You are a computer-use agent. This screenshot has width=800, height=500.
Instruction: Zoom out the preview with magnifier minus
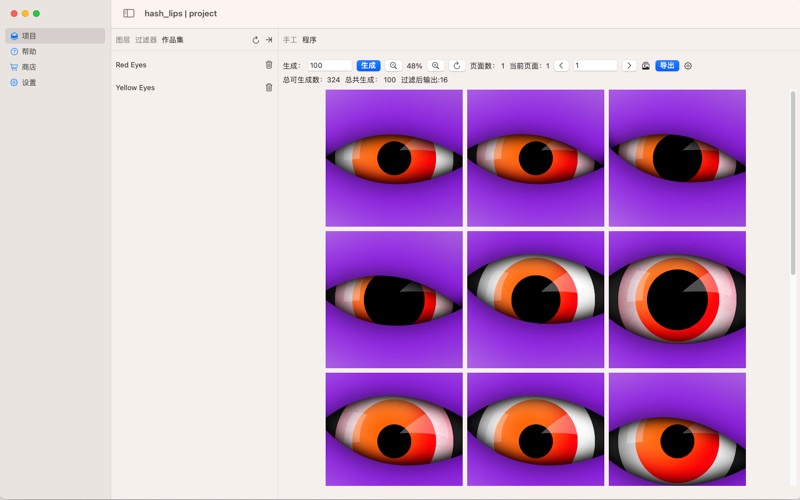[x=394, y=66]
